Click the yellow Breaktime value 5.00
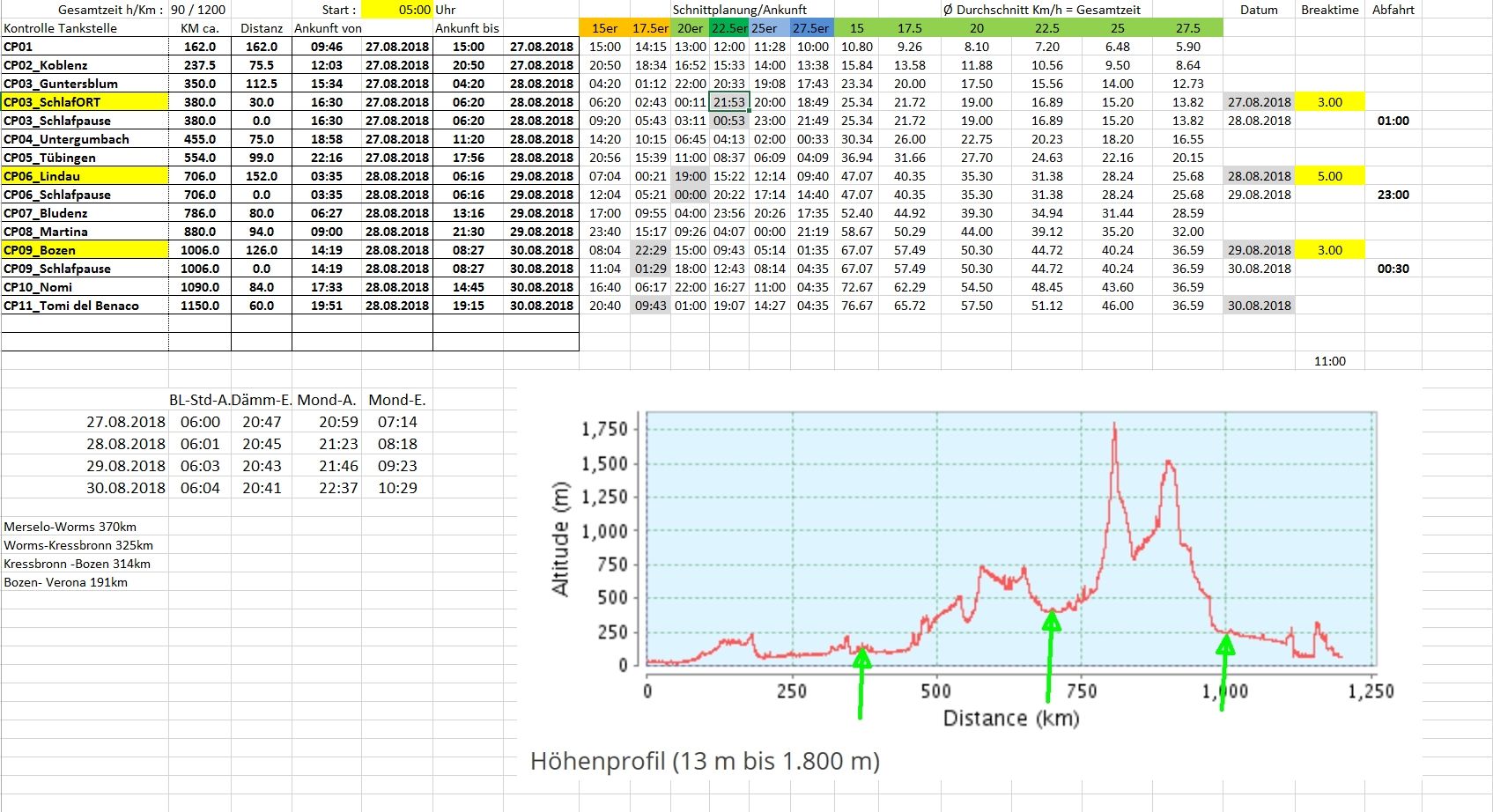 [1329, 176]
